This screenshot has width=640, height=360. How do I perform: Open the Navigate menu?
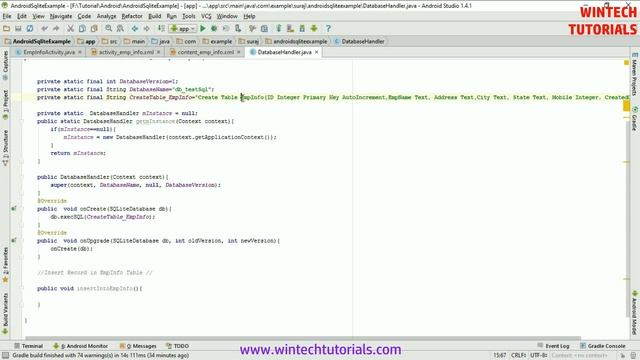click(x=61, y=16)
